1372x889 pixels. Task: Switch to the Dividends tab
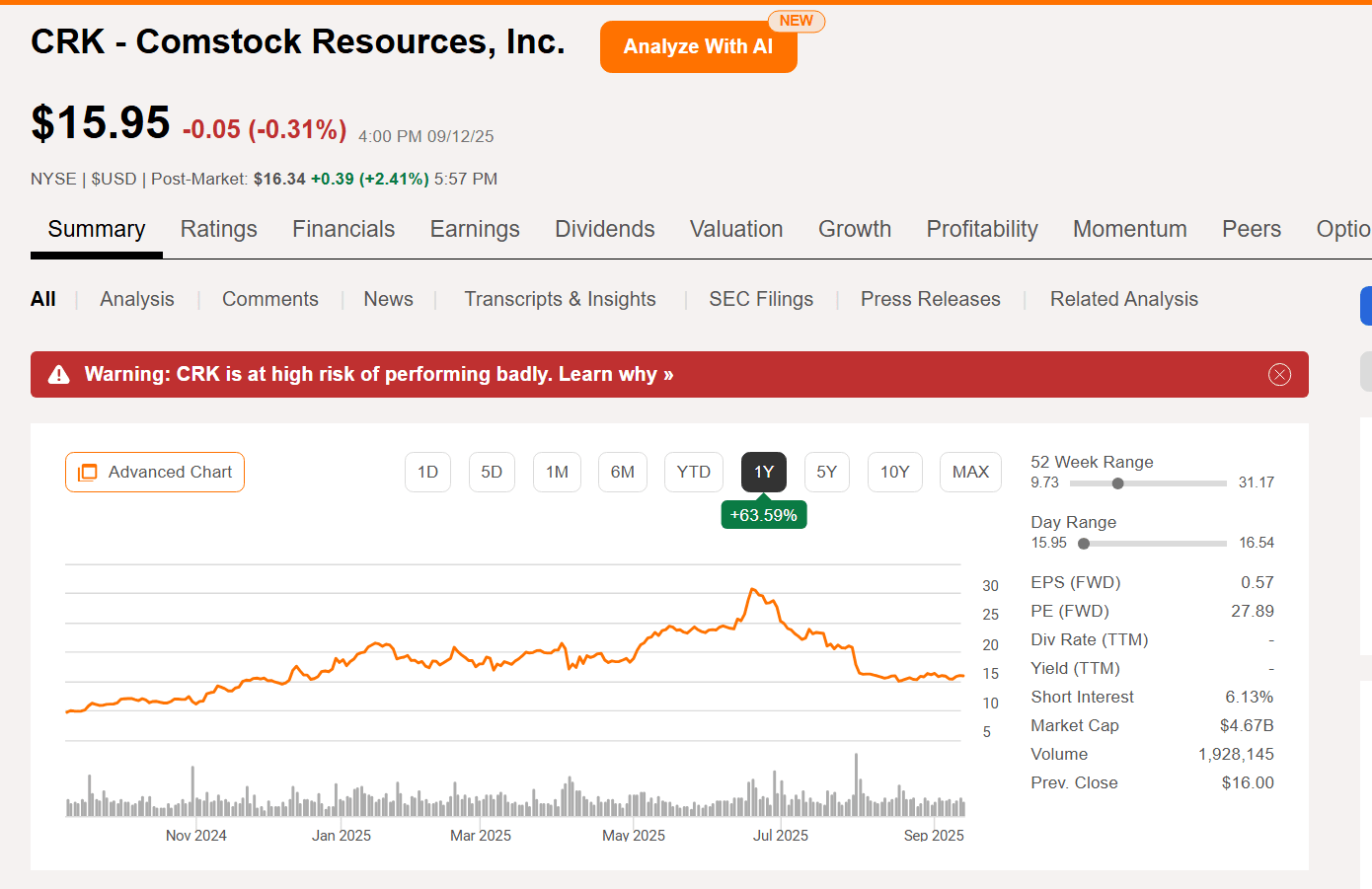(x=604, y=229)
